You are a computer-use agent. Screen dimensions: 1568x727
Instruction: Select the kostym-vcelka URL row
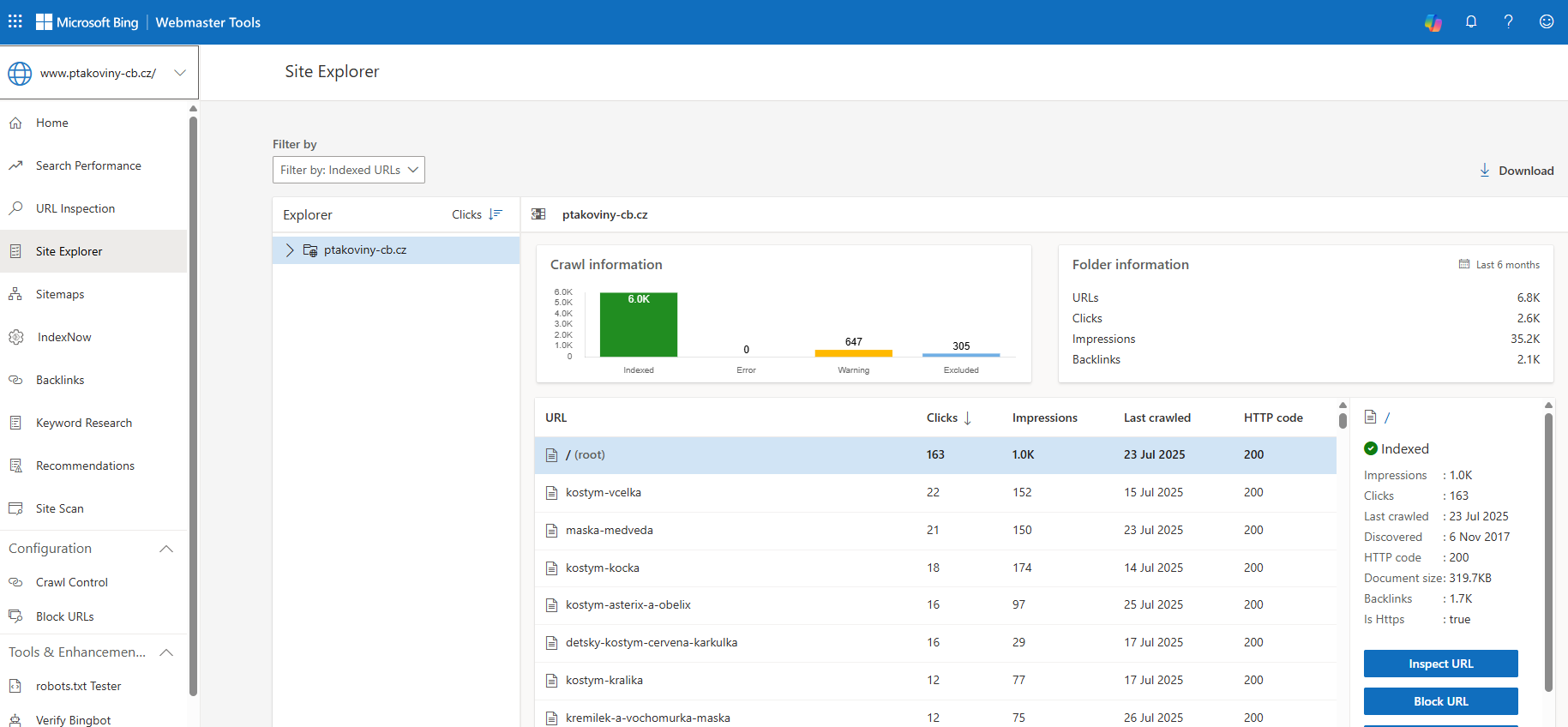point(604,493)
